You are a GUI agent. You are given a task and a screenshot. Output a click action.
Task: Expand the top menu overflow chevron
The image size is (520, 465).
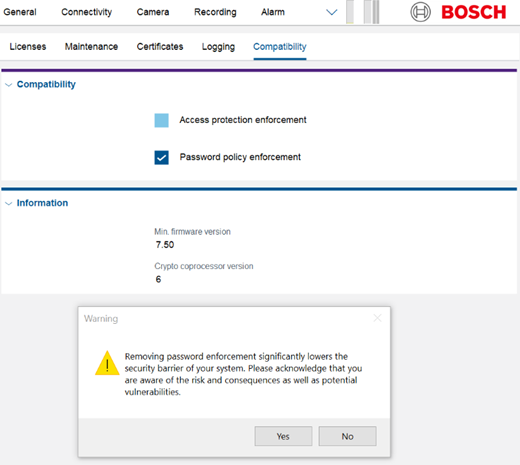(x=331, y=12)
